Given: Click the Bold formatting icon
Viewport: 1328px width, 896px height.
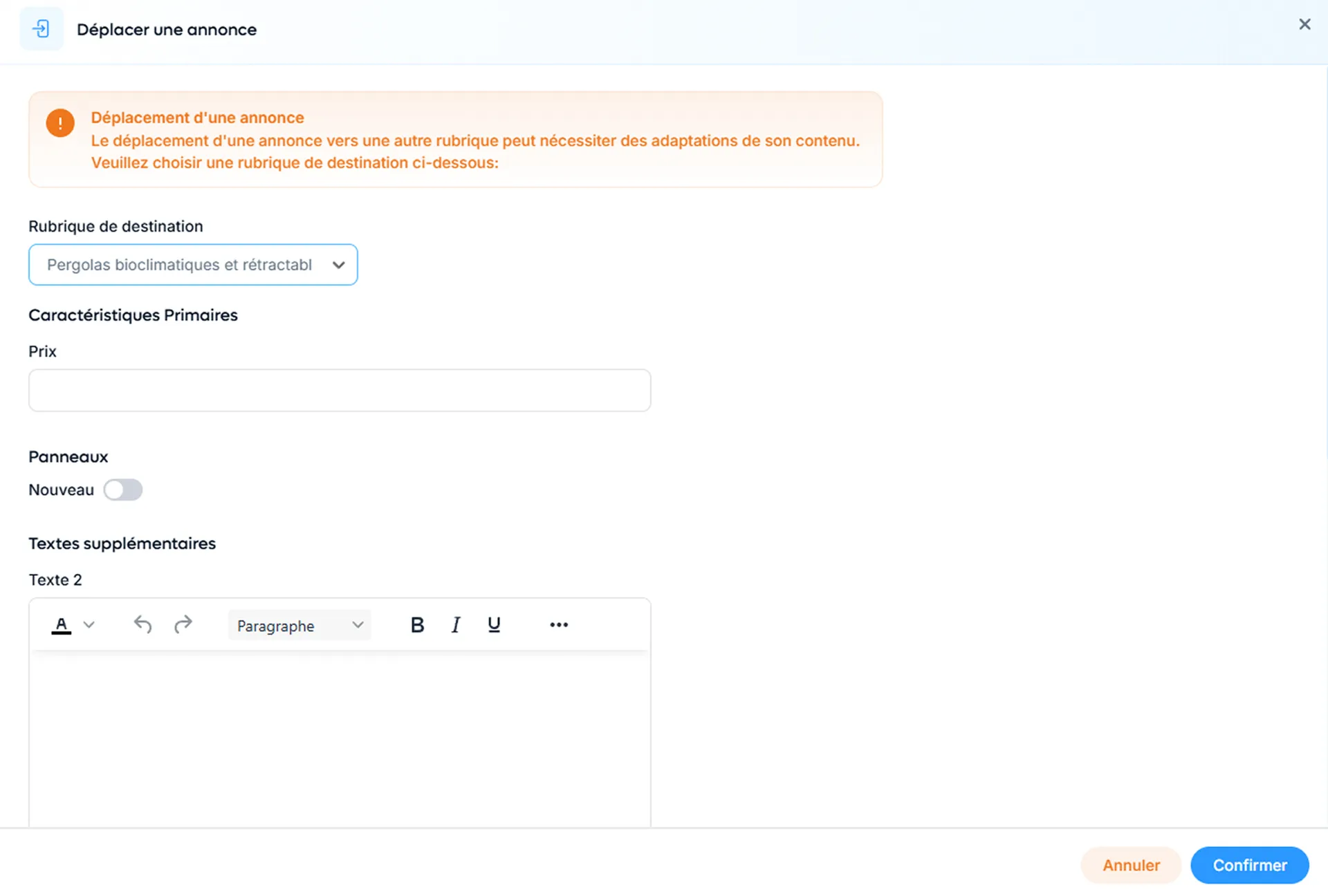Looking at the screenshot, I should pos(417,625).
